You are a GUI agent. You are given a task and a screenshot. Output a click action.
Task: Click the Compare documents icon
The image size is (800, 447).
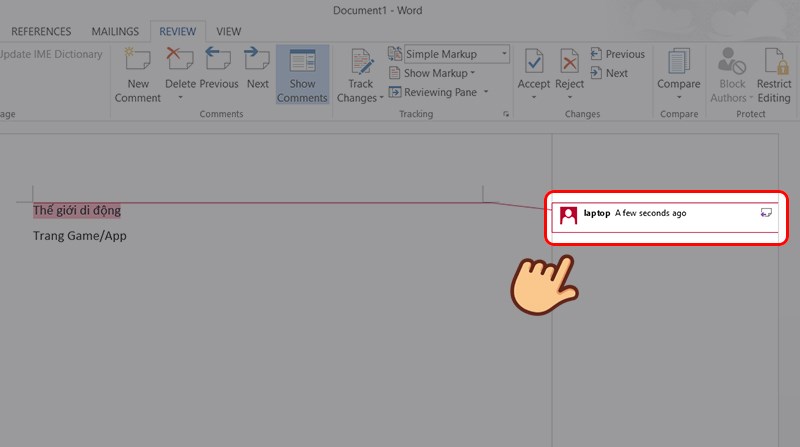click(x=679, y=61)
